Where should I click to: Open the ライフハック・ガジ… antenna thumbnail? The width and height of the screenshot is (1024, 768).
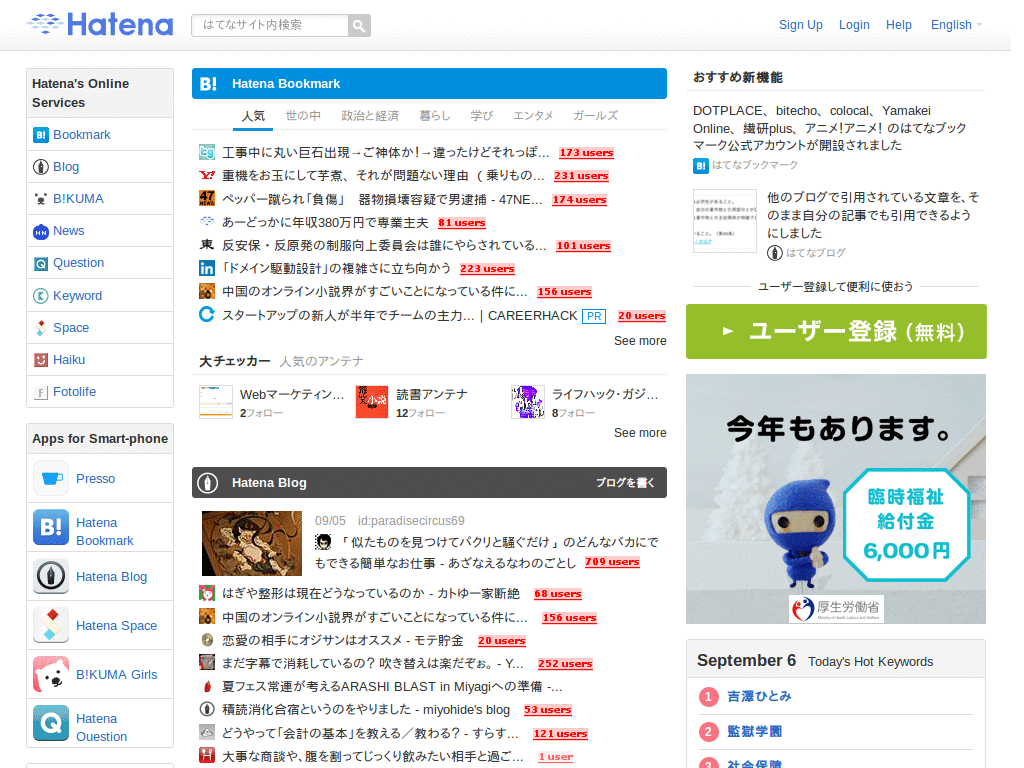click(528, 402)
